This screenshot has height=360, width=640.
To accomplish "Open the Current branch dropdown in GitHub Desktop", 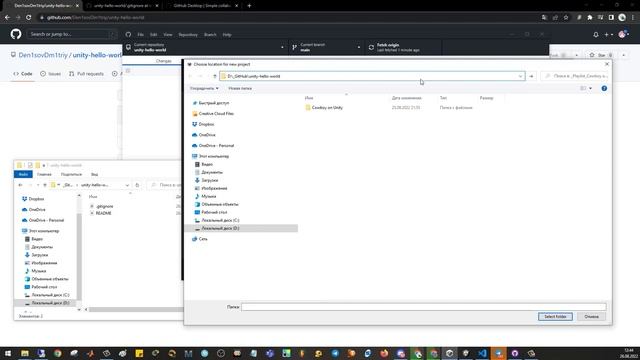I will pyautogui.click(x=327, y=47).
